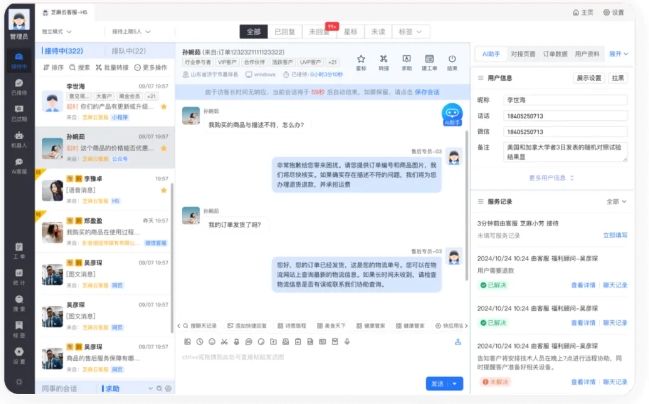This screenshot has width=649, height=404.
Task: Click the 备注 notes text box
Action: pyautogui.click(x=565, y=152)
